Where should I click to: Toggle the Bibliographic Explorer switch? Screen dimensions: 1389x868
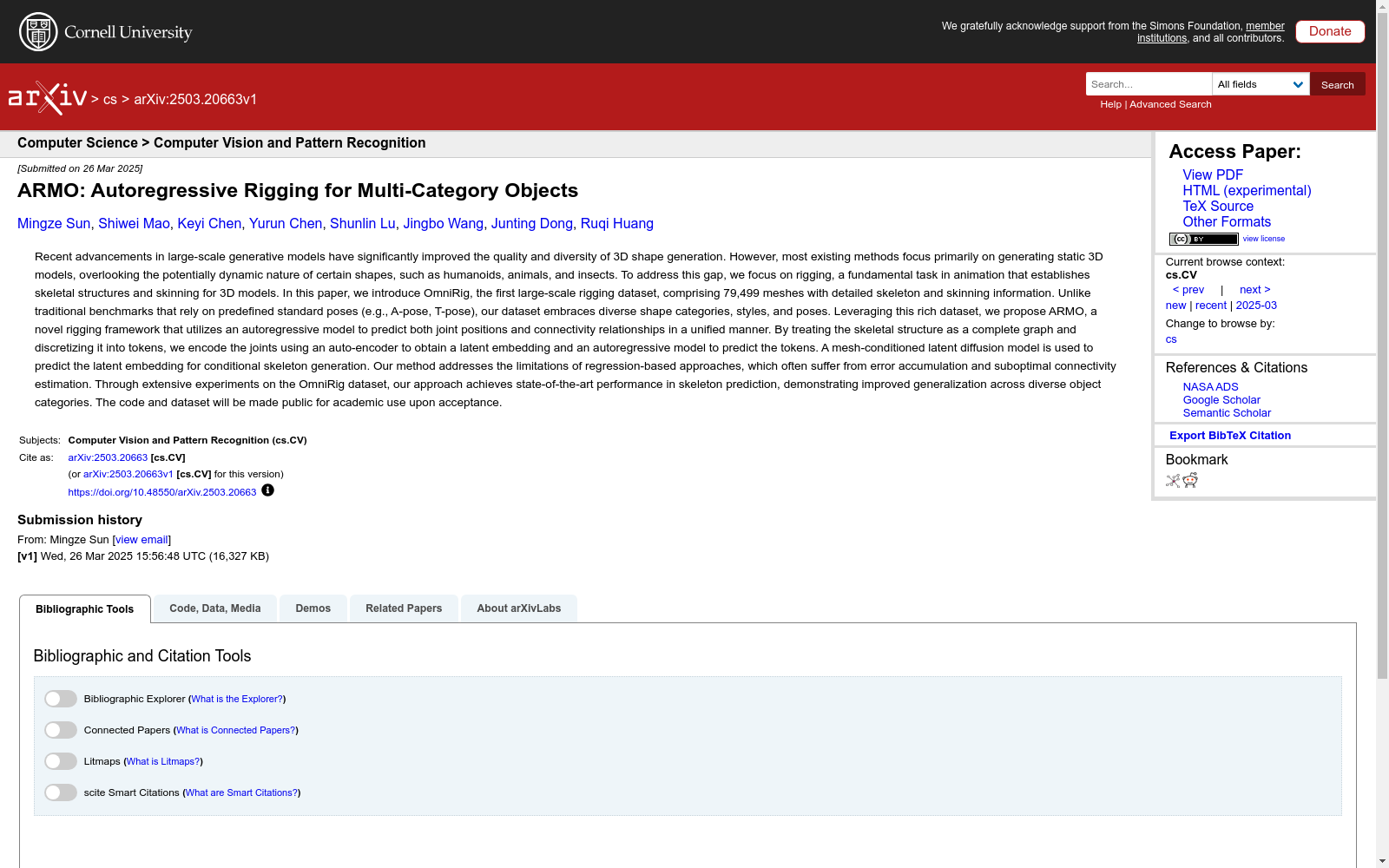(61, 699)
